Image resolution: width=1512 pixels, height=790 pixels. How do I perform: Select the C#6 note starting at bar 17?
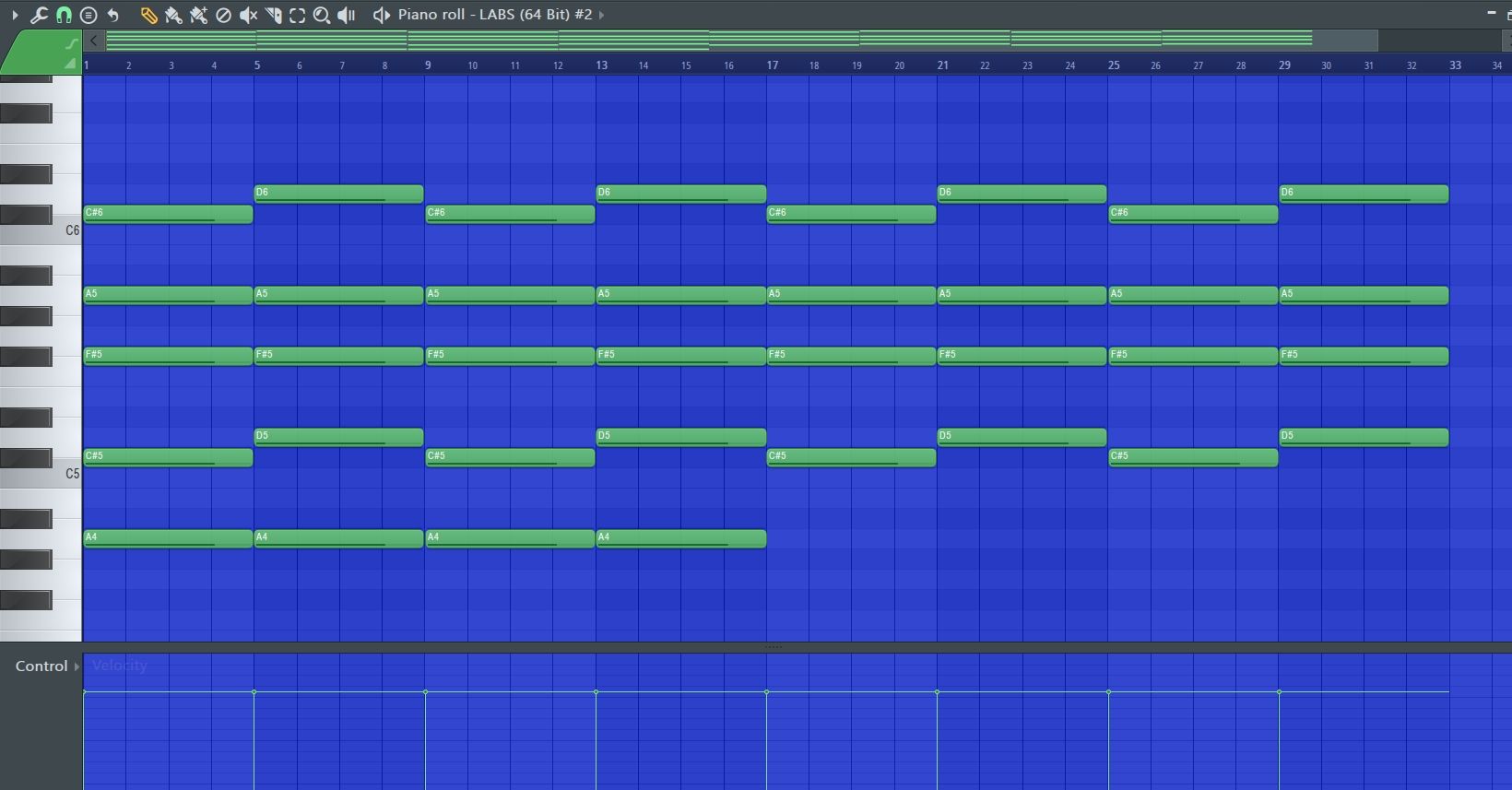[851, 214]
